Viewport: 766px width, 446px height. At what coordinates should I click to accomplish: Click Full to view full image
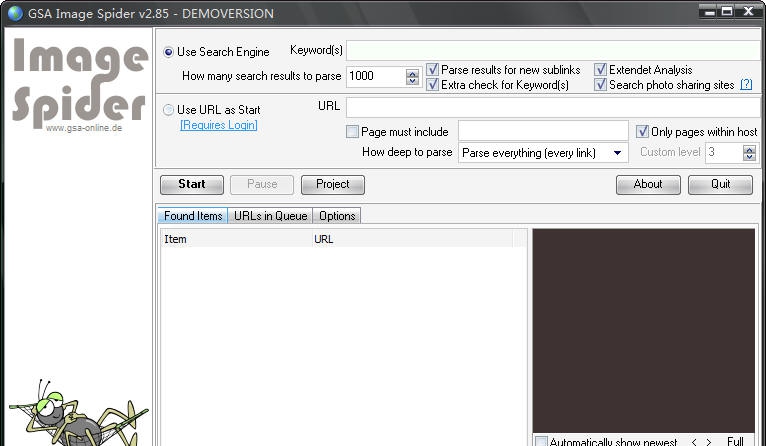tap(735, 442)
